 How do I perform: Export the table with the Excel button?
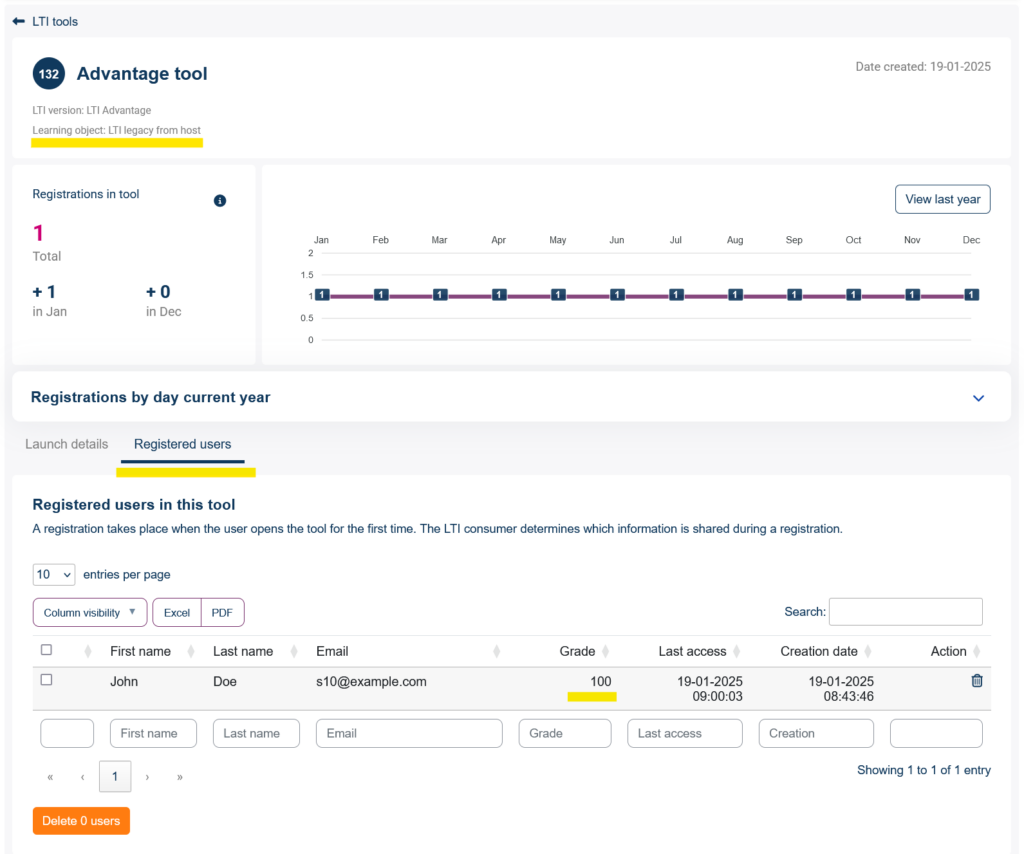[177, 612]
